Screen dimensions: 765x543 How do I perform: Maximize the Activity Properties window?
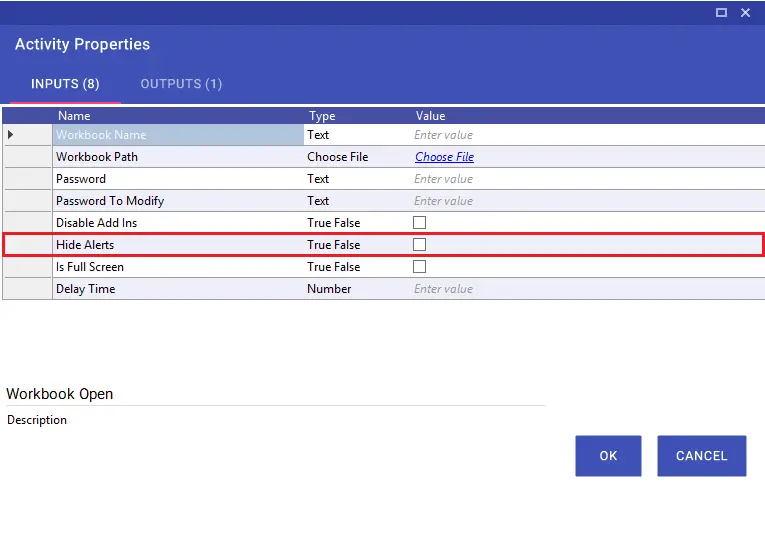coord(721,13)
